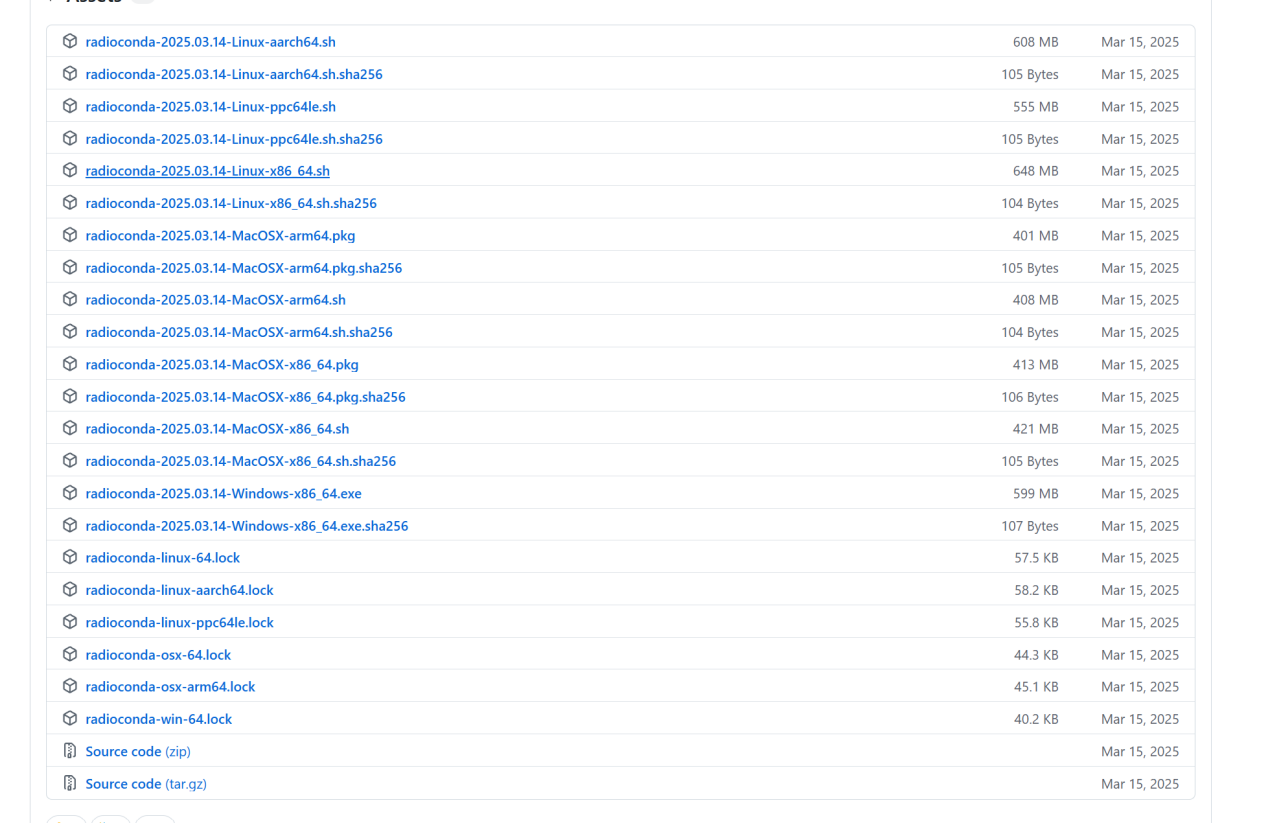Download radioconda-2025.03.14-MacOSX-arm64.pkg
Viewport: 1268px width, 823px height.
pos(220,235)
